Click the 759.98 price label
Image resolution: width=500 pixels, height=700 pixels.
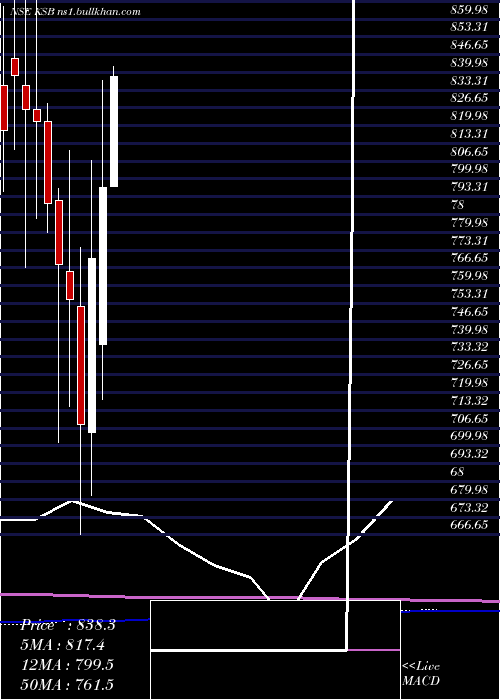pyautogui.click(x=469, y=276)
